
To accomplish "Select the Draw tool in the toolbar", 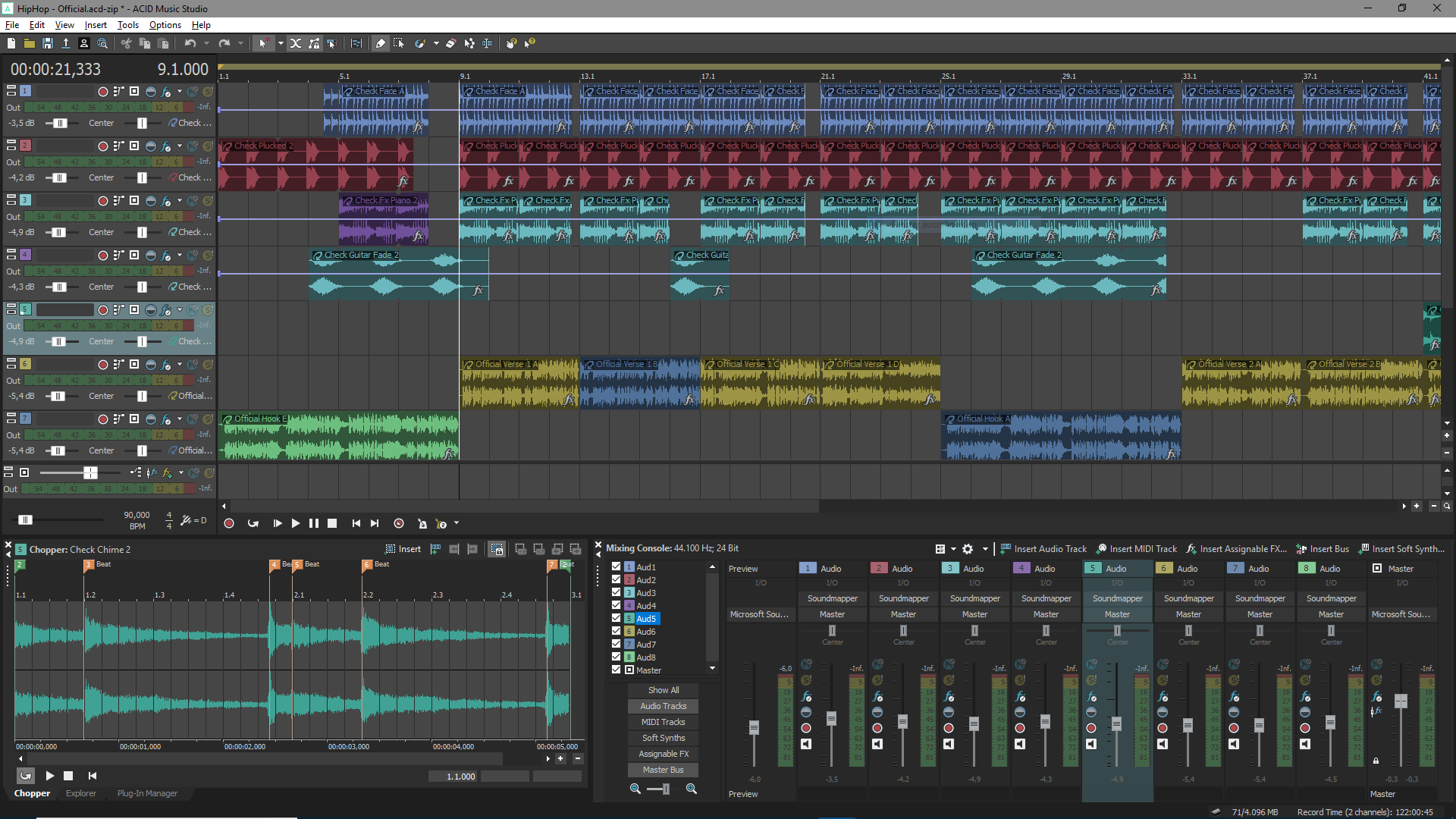I will 379,43.
